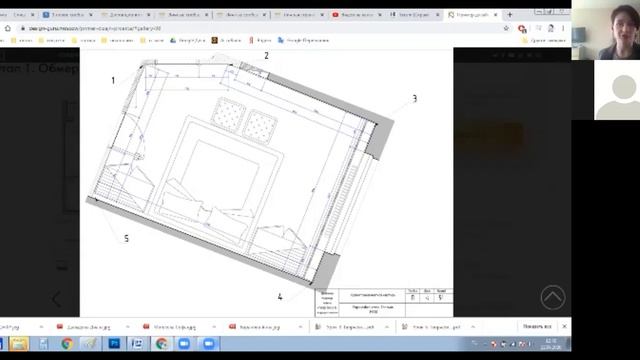This screenshot has width=640, height=360.
Task: Open the Chrome three-dot menu
Action: (563, 28)
